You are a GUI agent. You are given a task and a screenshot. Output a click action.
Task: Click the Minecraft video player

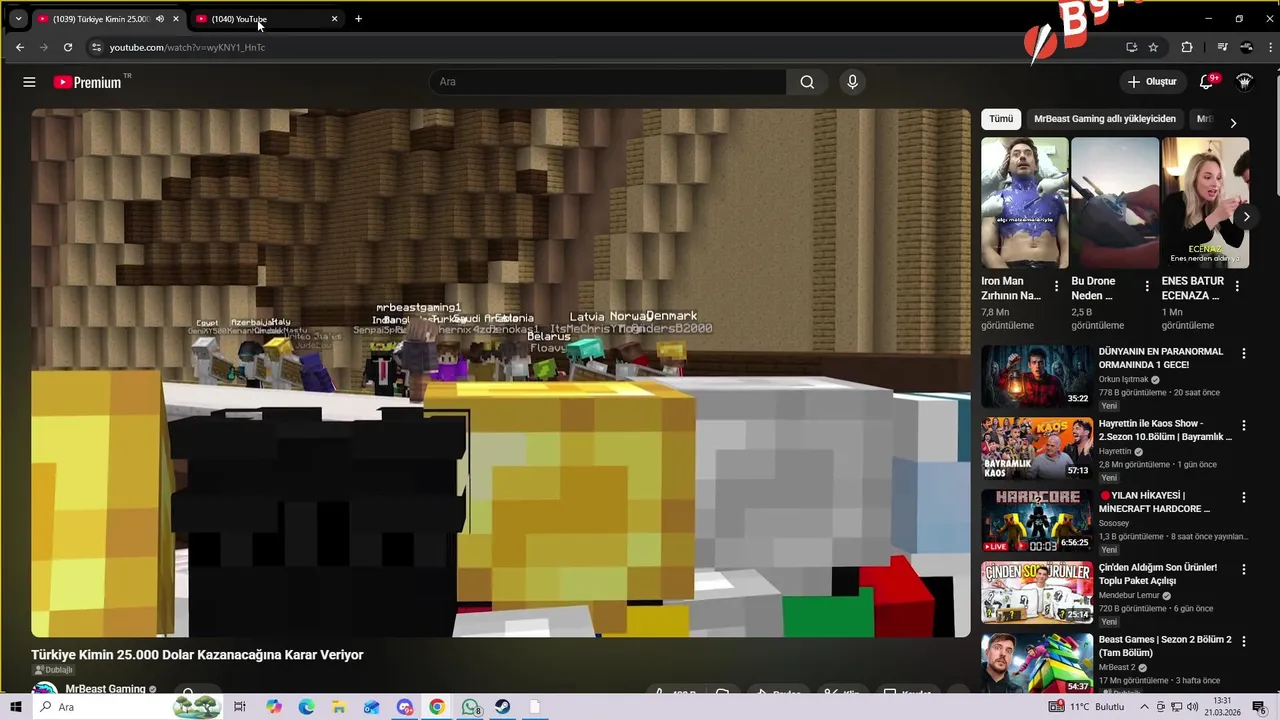tap(500, 372)
